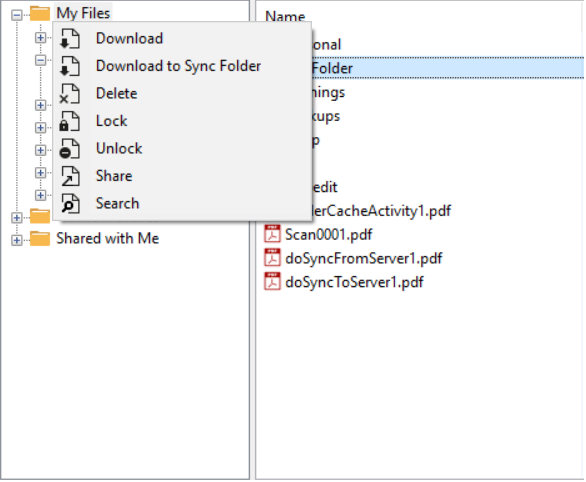
Task: Select the My Files root folder
Action: click(x=83, y=13)
